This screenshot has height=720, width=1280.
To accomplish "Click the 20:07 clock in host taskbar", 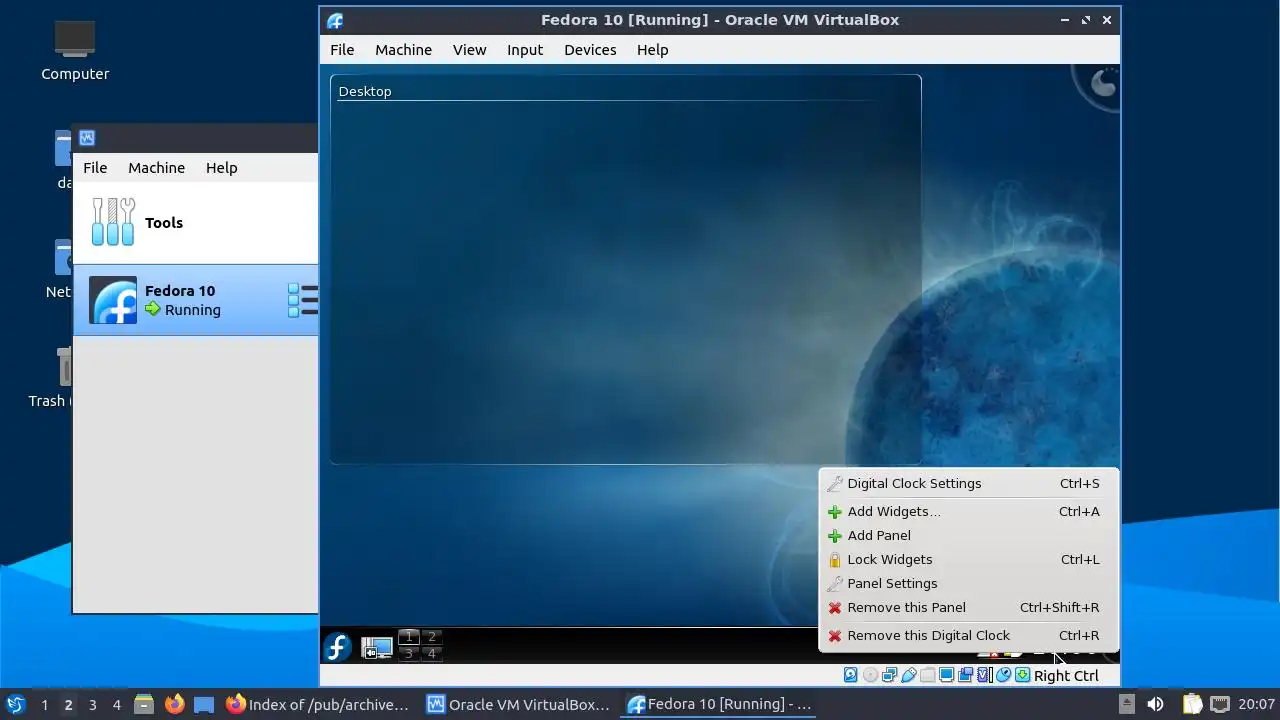I will tap(1257, 704).
